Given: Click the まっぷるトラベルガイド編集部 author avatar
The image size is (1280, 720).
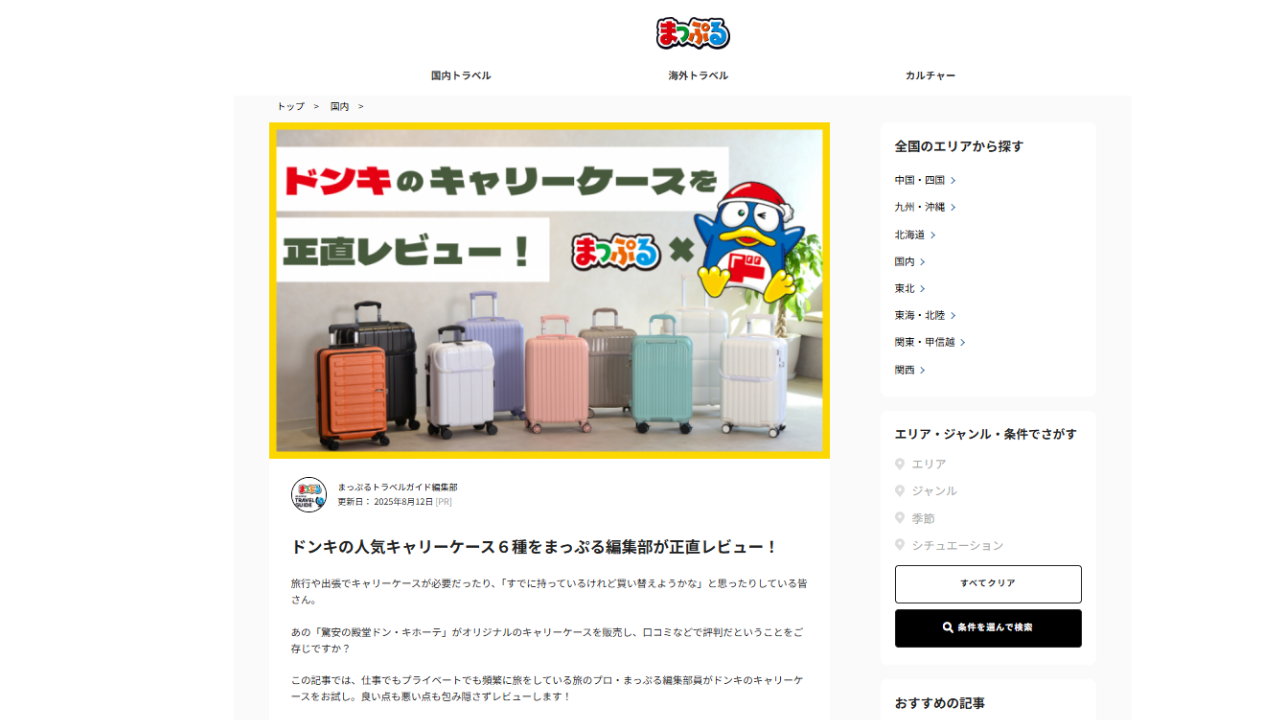Looking at the screenshot, I should point(309,495).
